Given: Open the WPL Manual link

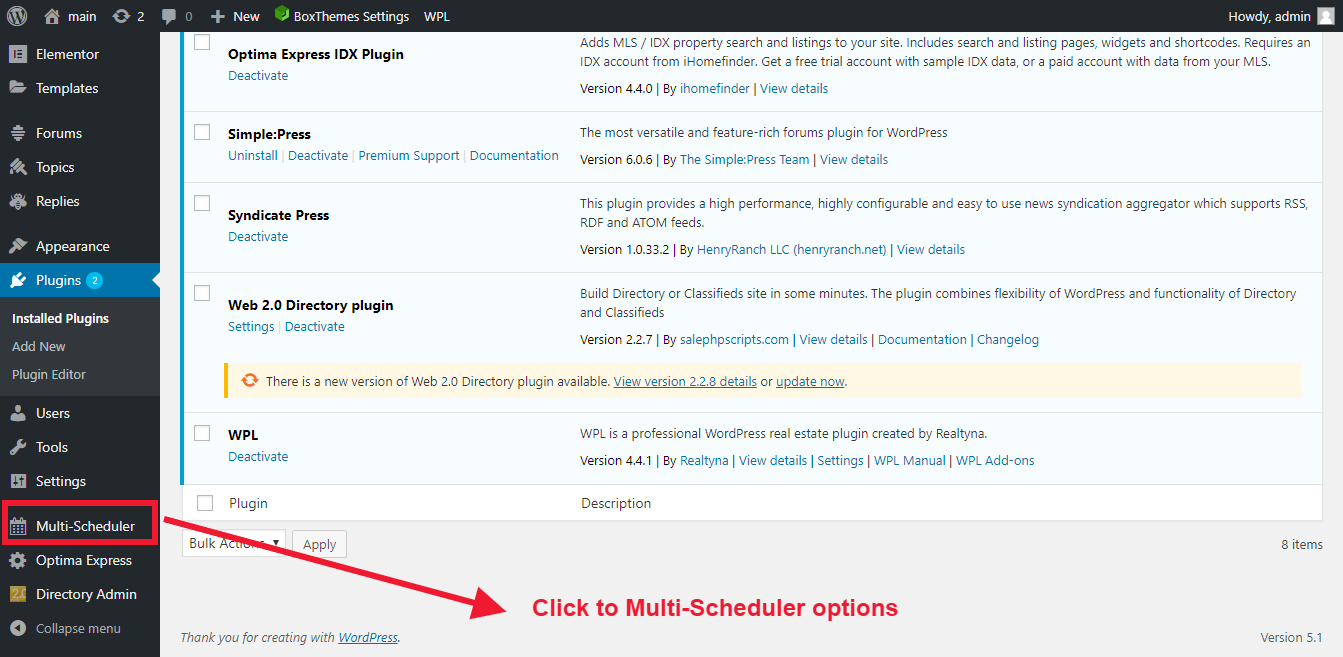Looking at the screenshot, I should [910, 460].
